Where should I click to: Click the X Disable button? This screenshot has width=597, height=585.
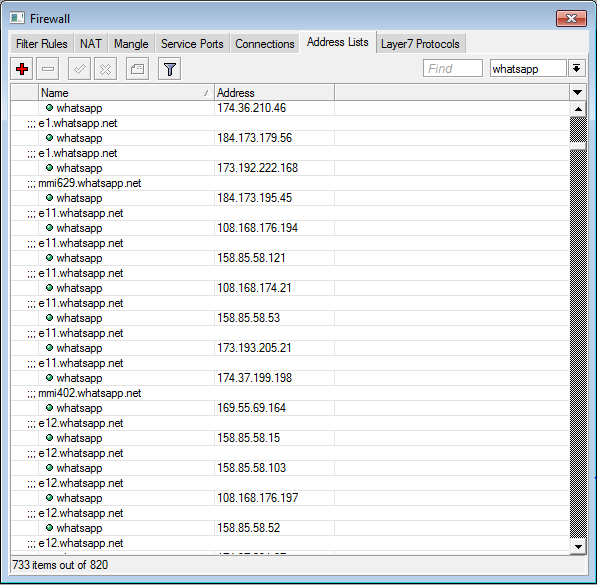tap(105, 69)
